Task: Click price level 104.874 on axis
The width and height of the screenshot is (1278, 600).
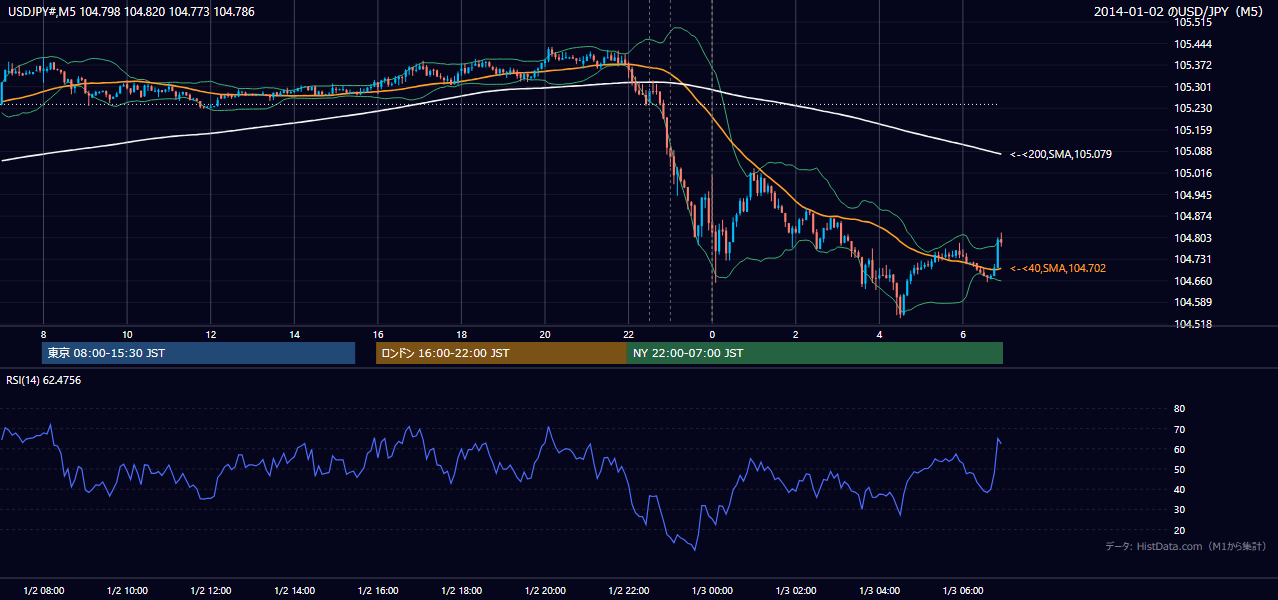Action: point(1193,216)
